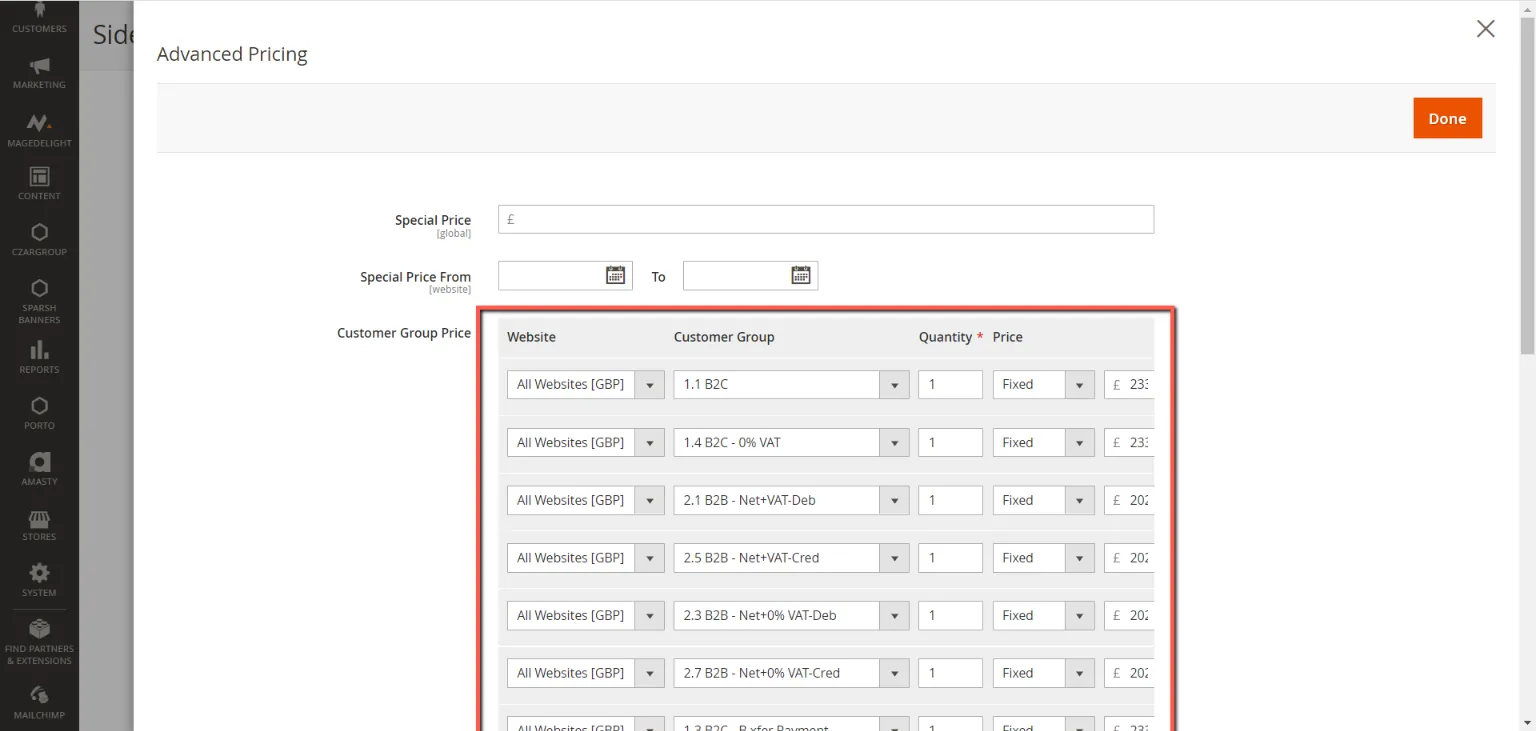Click price amount field in 1.1 B2C row

point(1129,384)
